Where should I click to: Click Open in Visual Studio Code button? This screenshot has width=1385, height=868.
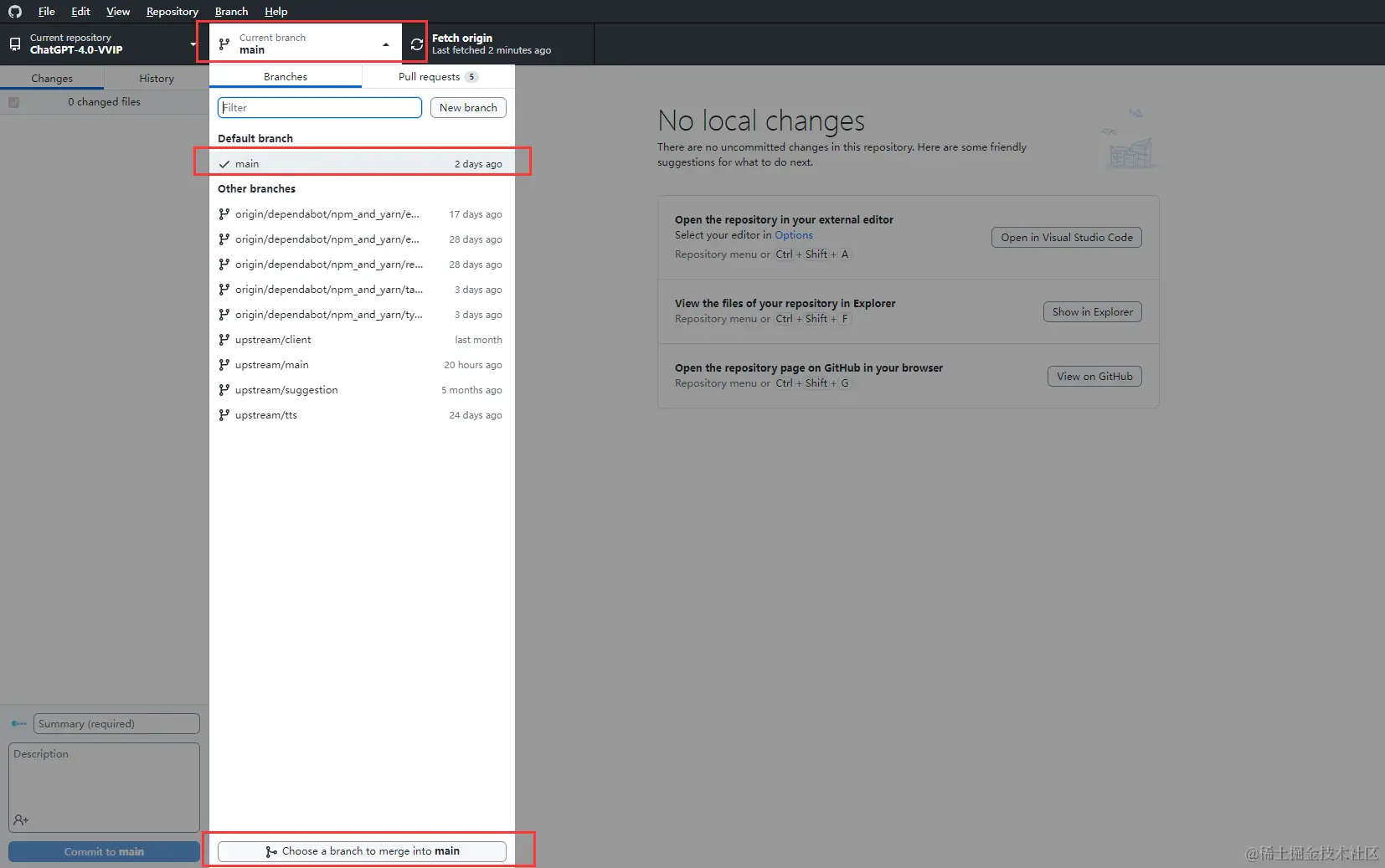(x=1067, y=238)
